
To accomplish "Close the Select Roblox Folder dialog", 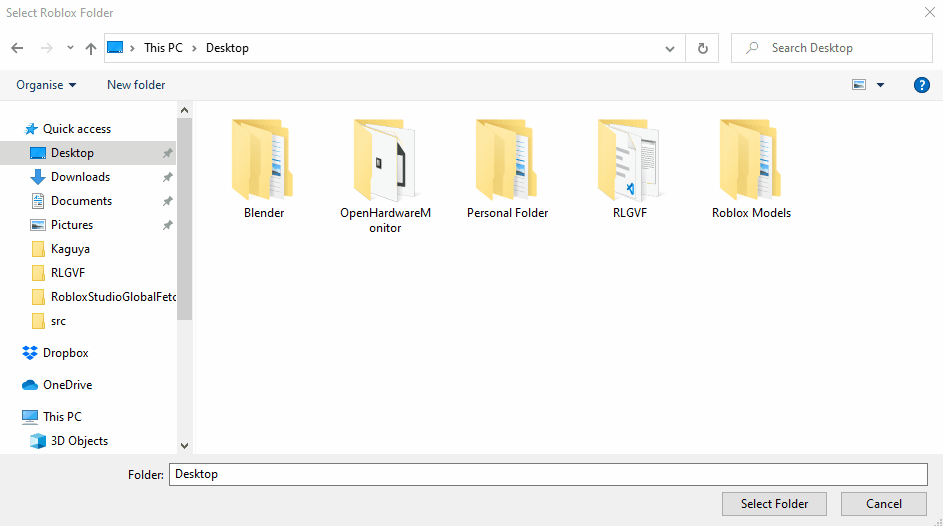I will (x=929, y=13).
